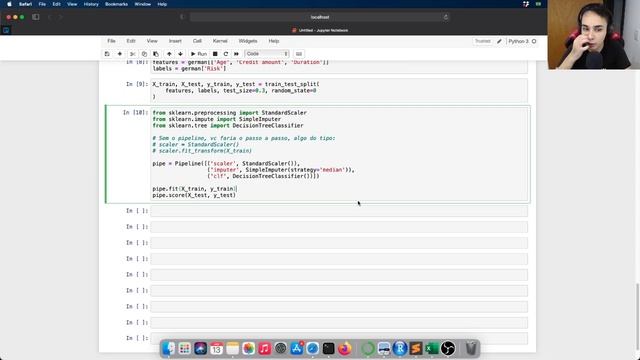Screen dimensions: 640x360
Task: Open App Store from the dock
Action: pyautogui.click(x=297, y=349)
